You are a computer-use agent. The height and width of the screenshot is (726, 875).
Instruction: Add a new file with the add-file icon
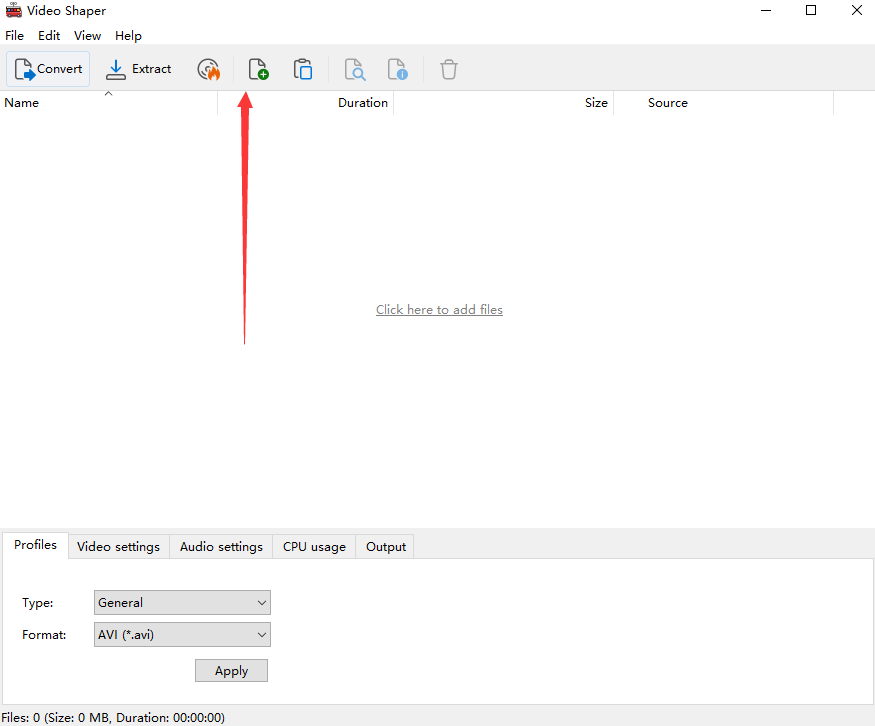tap(257, 68)
